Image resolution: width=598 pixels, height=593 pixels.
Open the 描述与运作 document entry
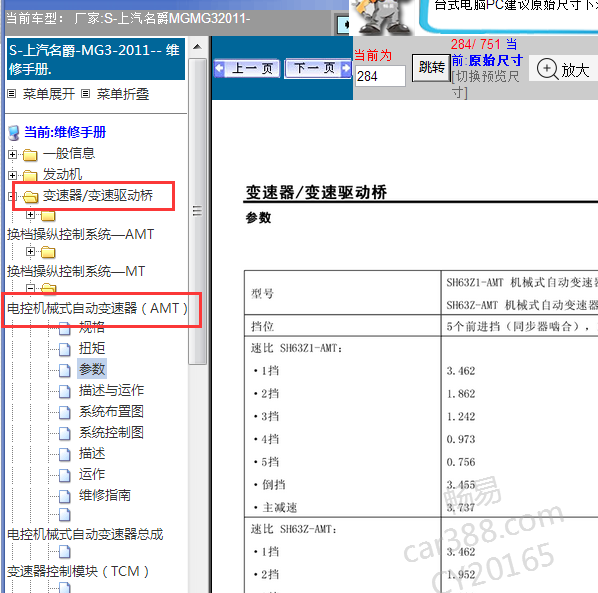tap(111, 390)
